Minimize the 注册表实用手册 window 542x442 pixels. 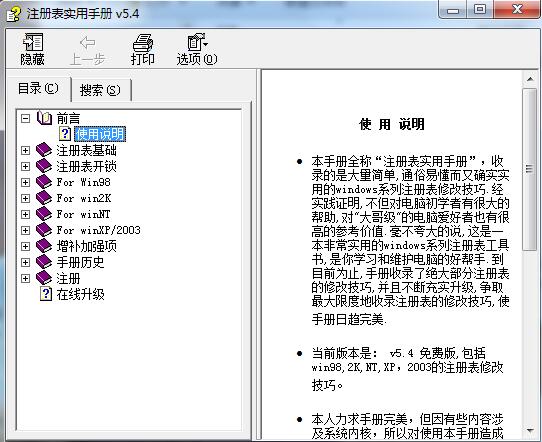coord(453,10)
